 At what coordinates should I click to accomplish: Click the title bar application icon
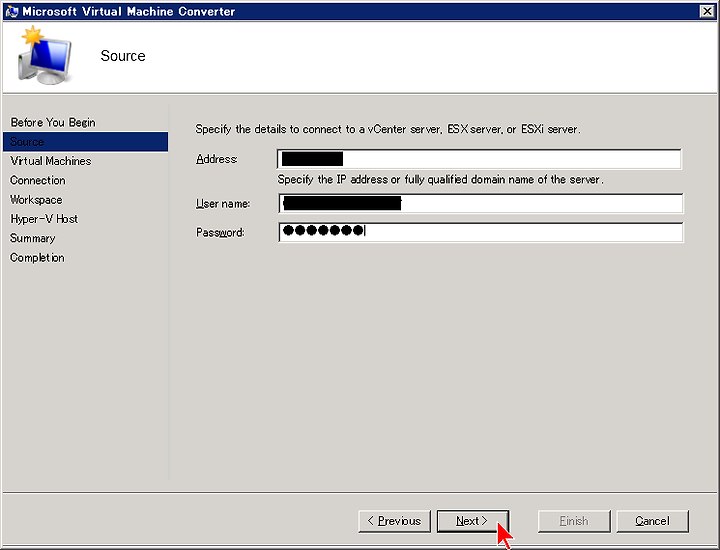click(x=11, y=11)
